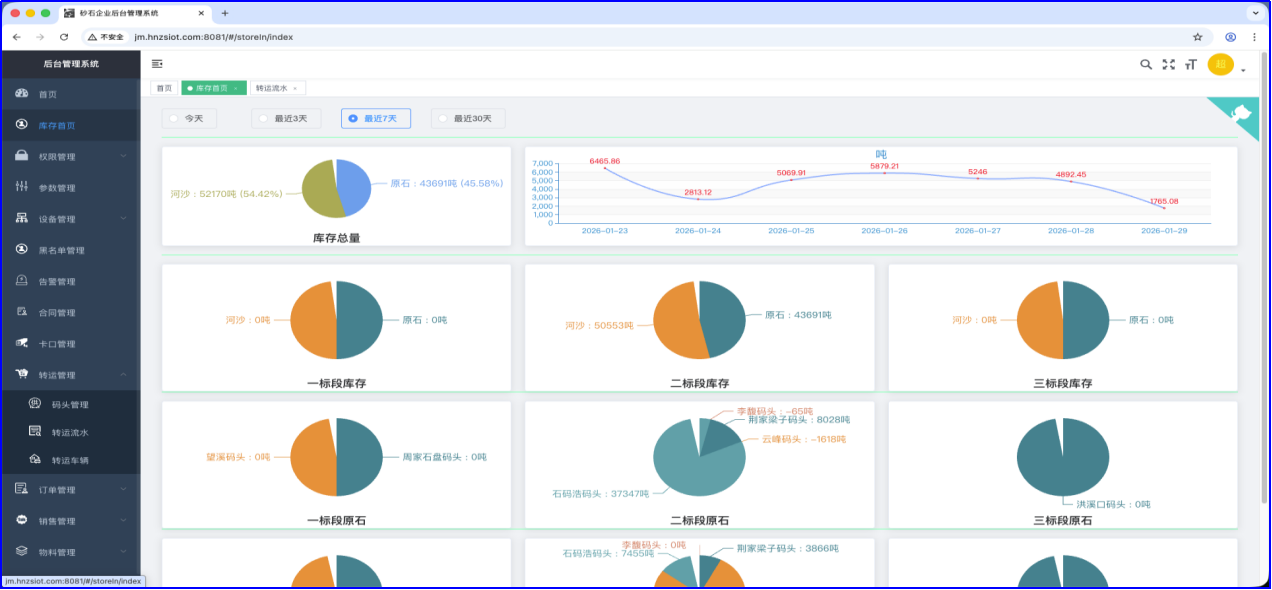Open 转运流水 in the sidebar
The image size is (1272, 590).
click(70, 432)
